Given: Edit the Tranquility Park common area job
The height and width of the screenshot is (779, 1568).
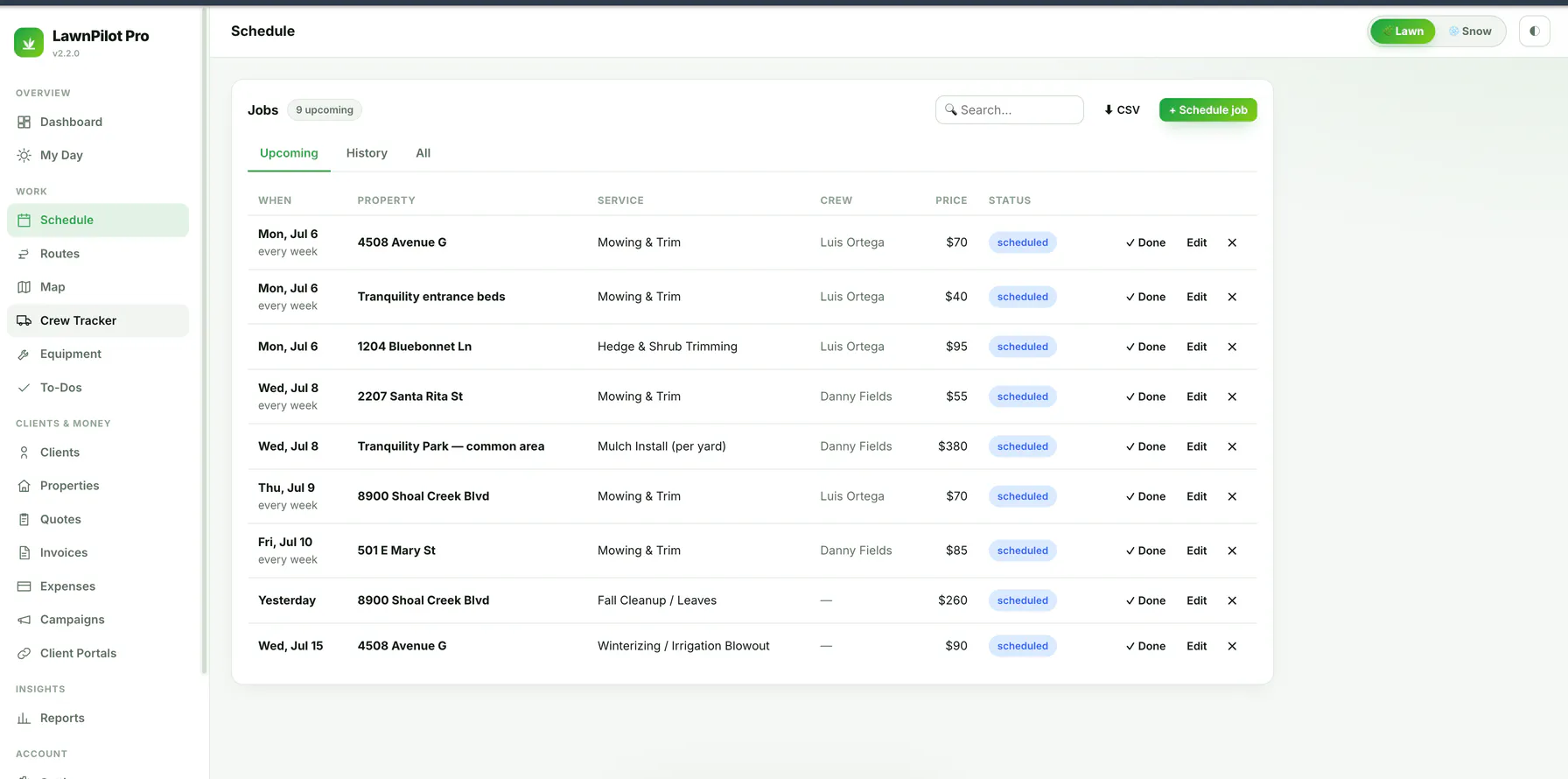Looking at the screenshot, I should pos(1196,446).
